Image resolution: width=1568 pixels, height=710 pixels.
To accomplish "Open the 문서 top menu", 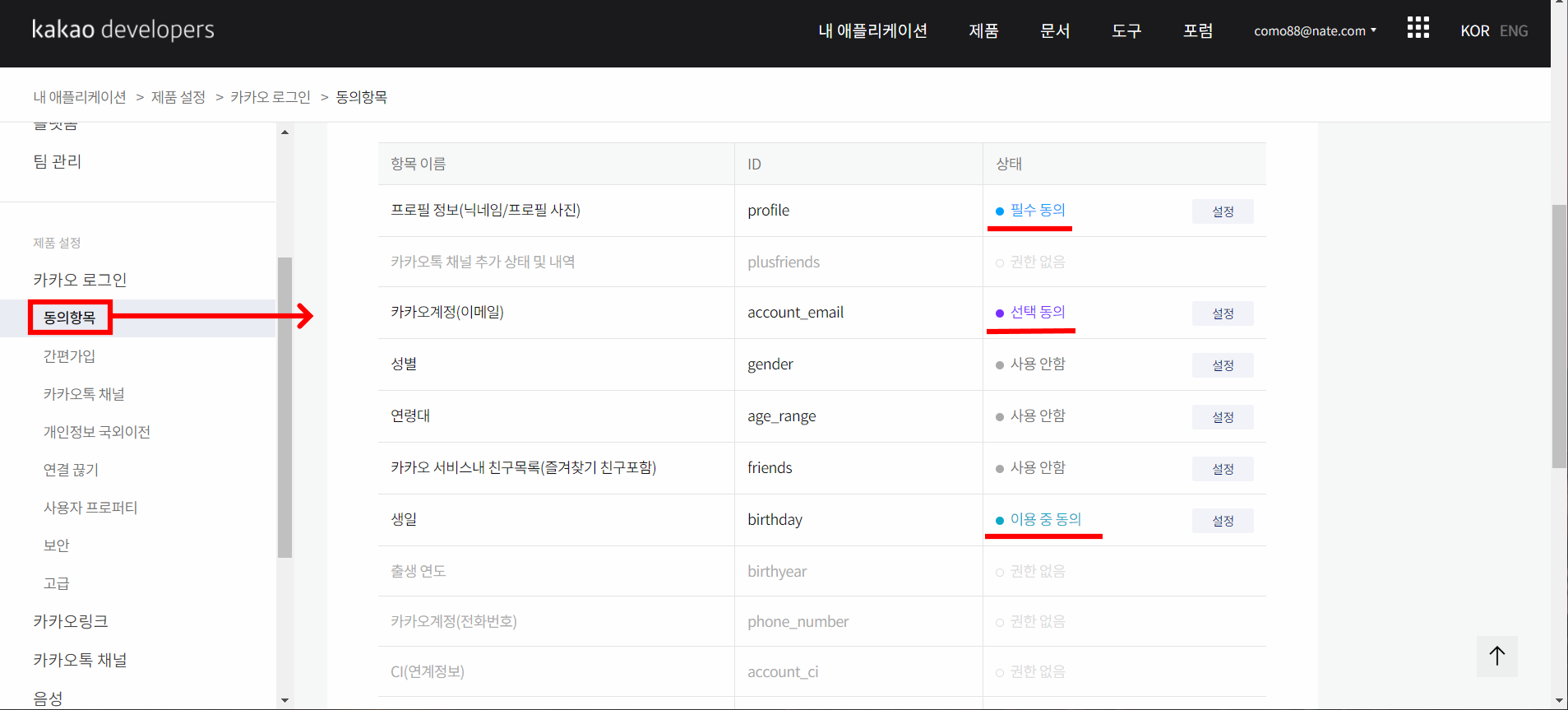I will [x=1055, y=30].
